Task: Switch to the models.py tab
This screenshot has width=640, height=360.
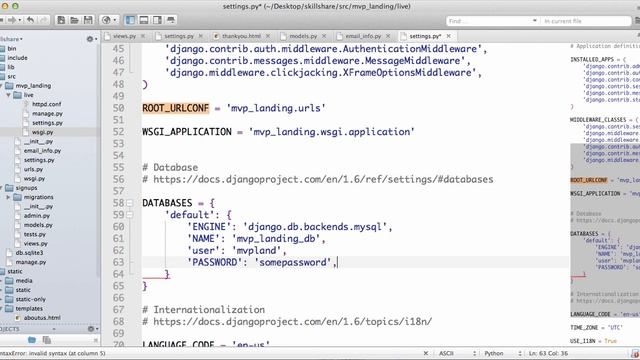Action: pos(303,36)
